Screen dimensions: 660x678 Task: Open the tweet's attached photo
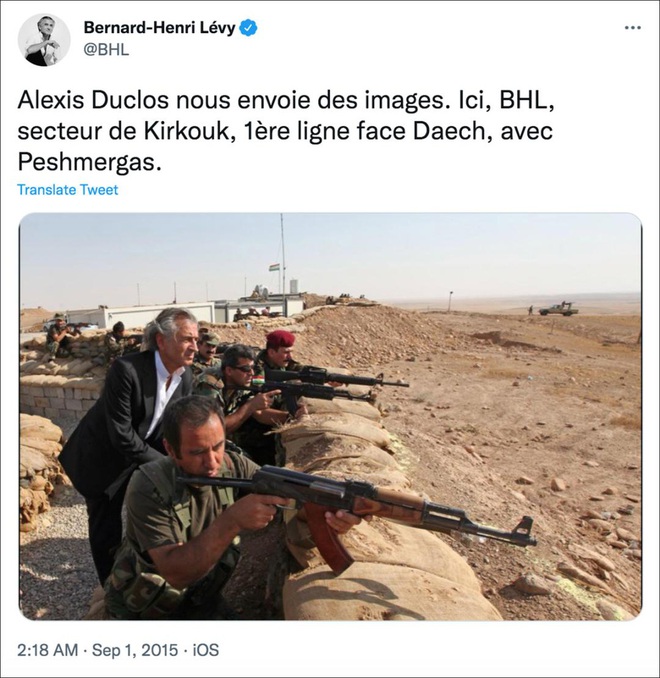[x=330, y=416]
